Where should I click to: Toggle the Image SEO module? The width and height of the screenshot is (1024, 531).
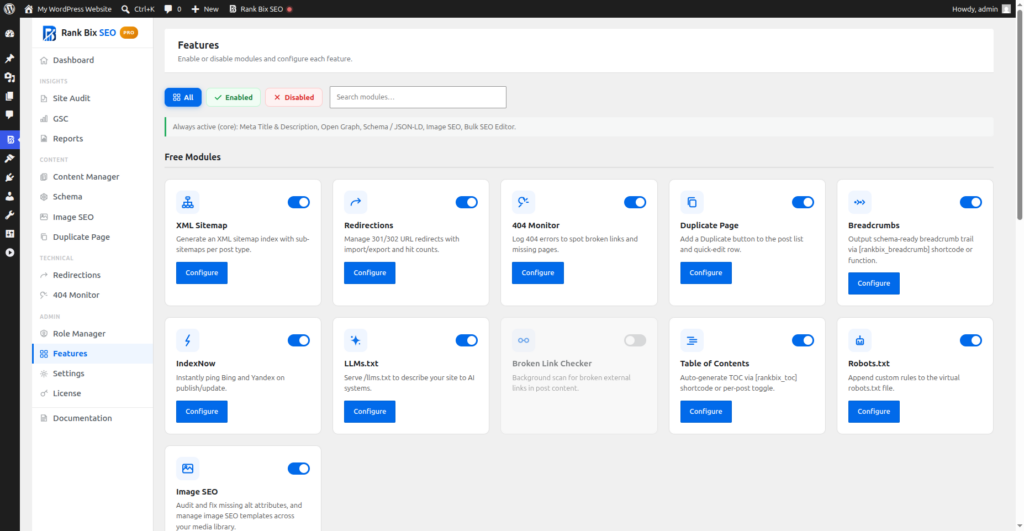pos(298,468)
